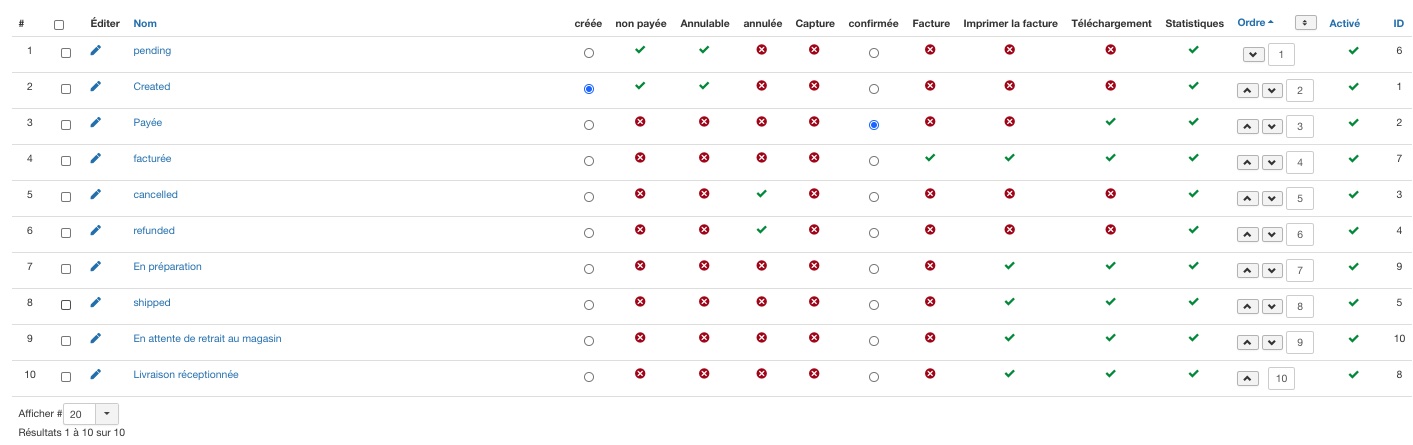The height and width of the screenshot is (445, 1413).
Task: Move the refunded row up with the arrow
Action: pyautogui.click(x=1247, y=235)
